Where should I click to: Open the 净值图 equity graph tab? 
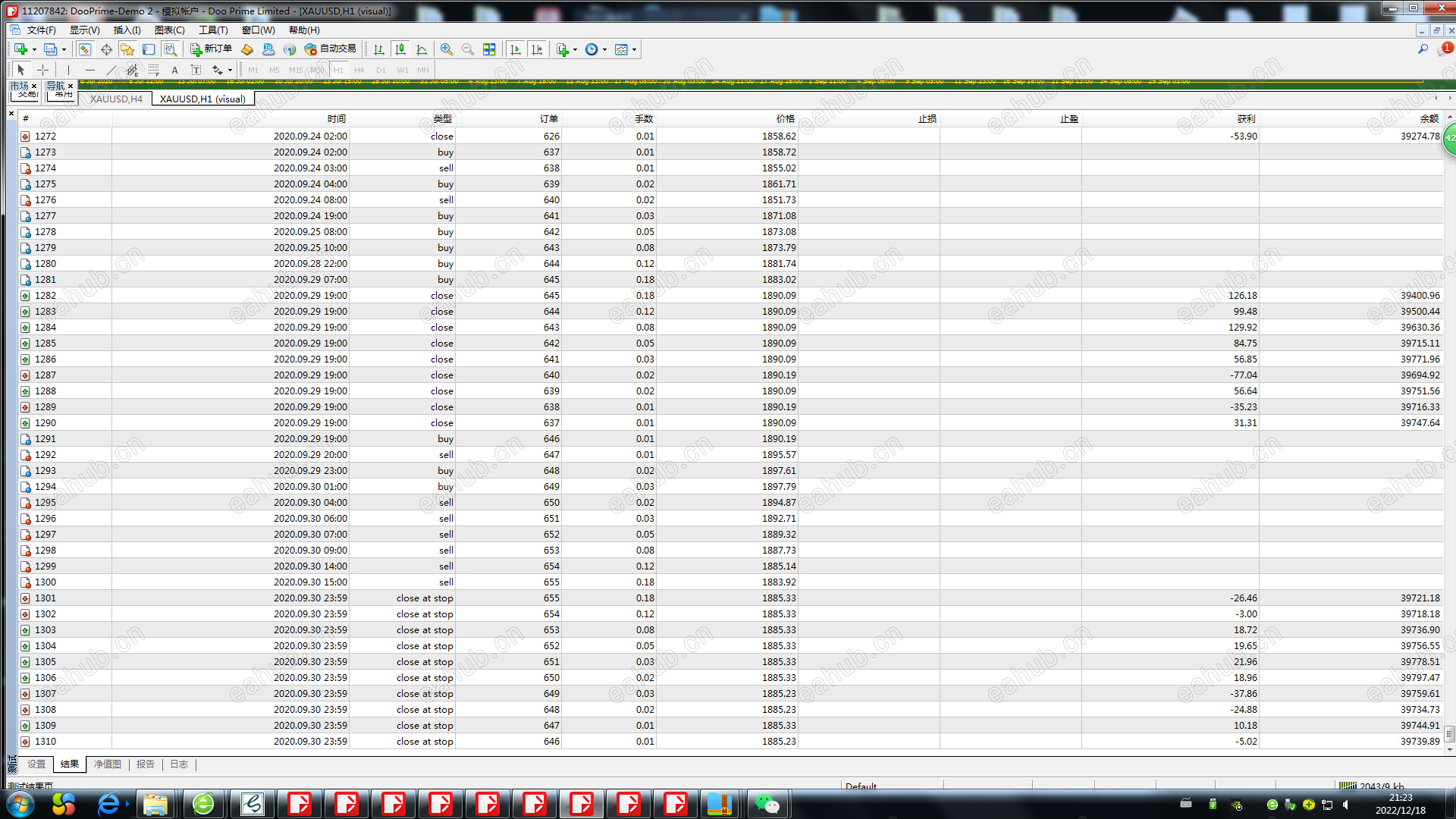click(x=107, y=764)
